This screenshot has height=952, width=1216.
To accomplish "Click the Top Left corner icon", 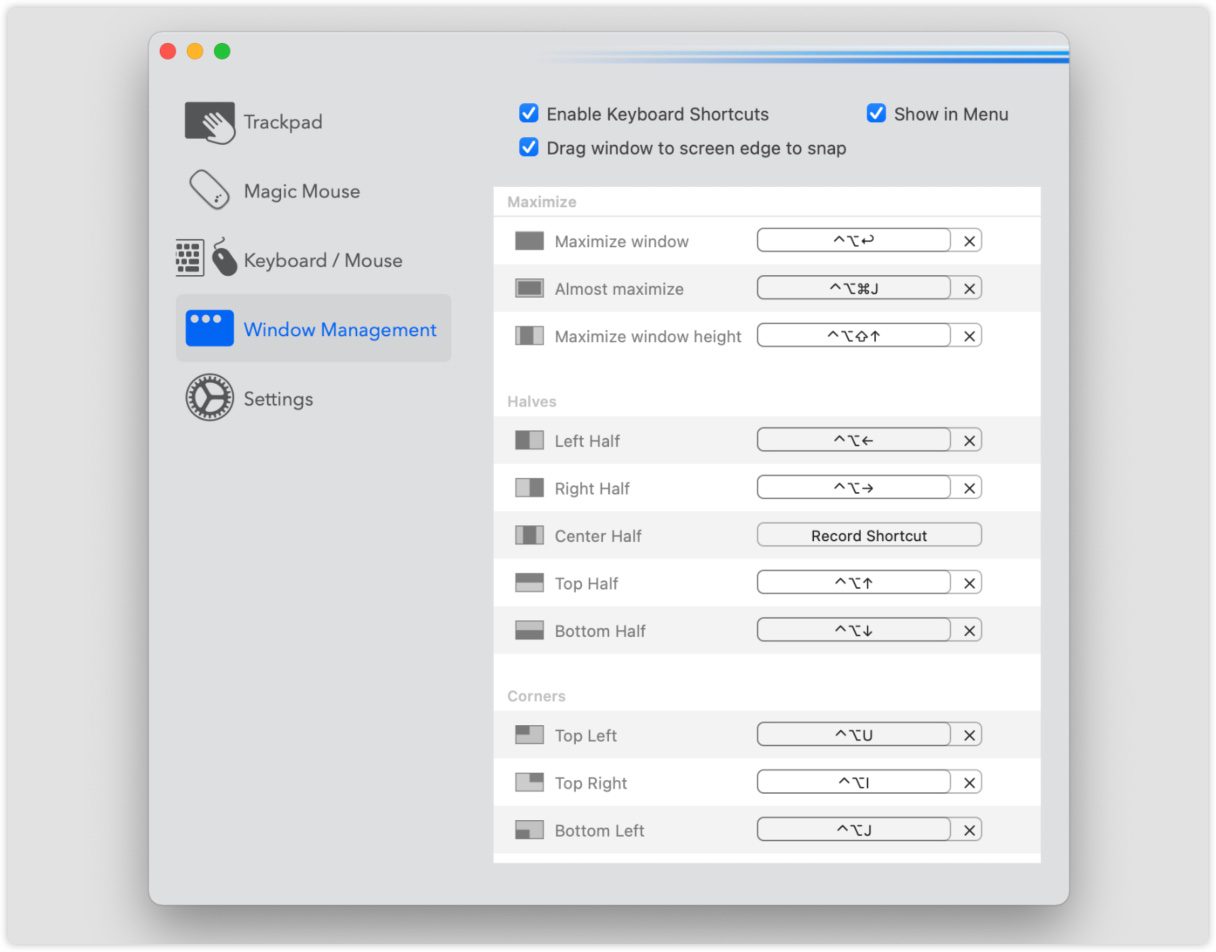I will (529, 735).
